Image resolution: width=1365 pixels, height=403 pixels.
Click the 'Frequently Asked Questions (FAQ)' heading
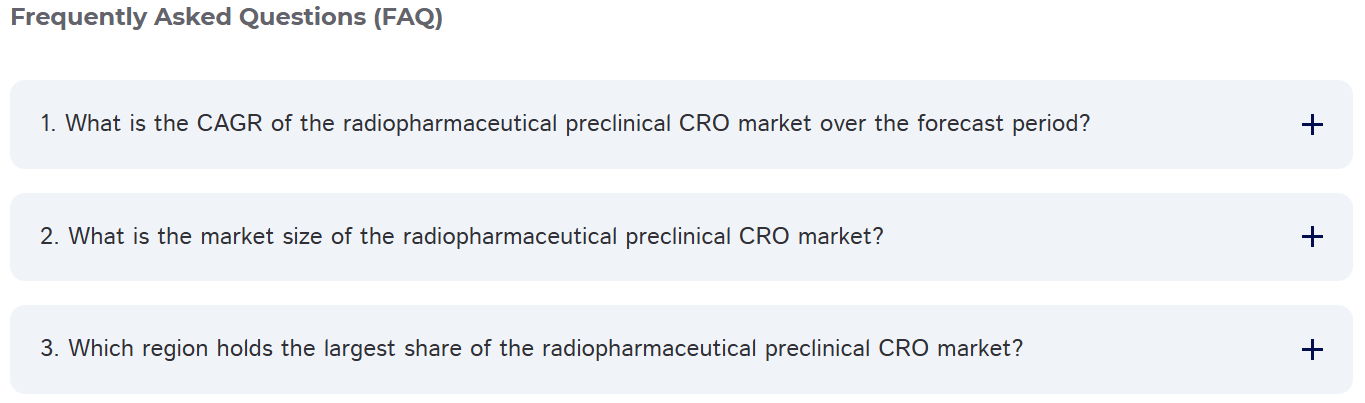226,19
